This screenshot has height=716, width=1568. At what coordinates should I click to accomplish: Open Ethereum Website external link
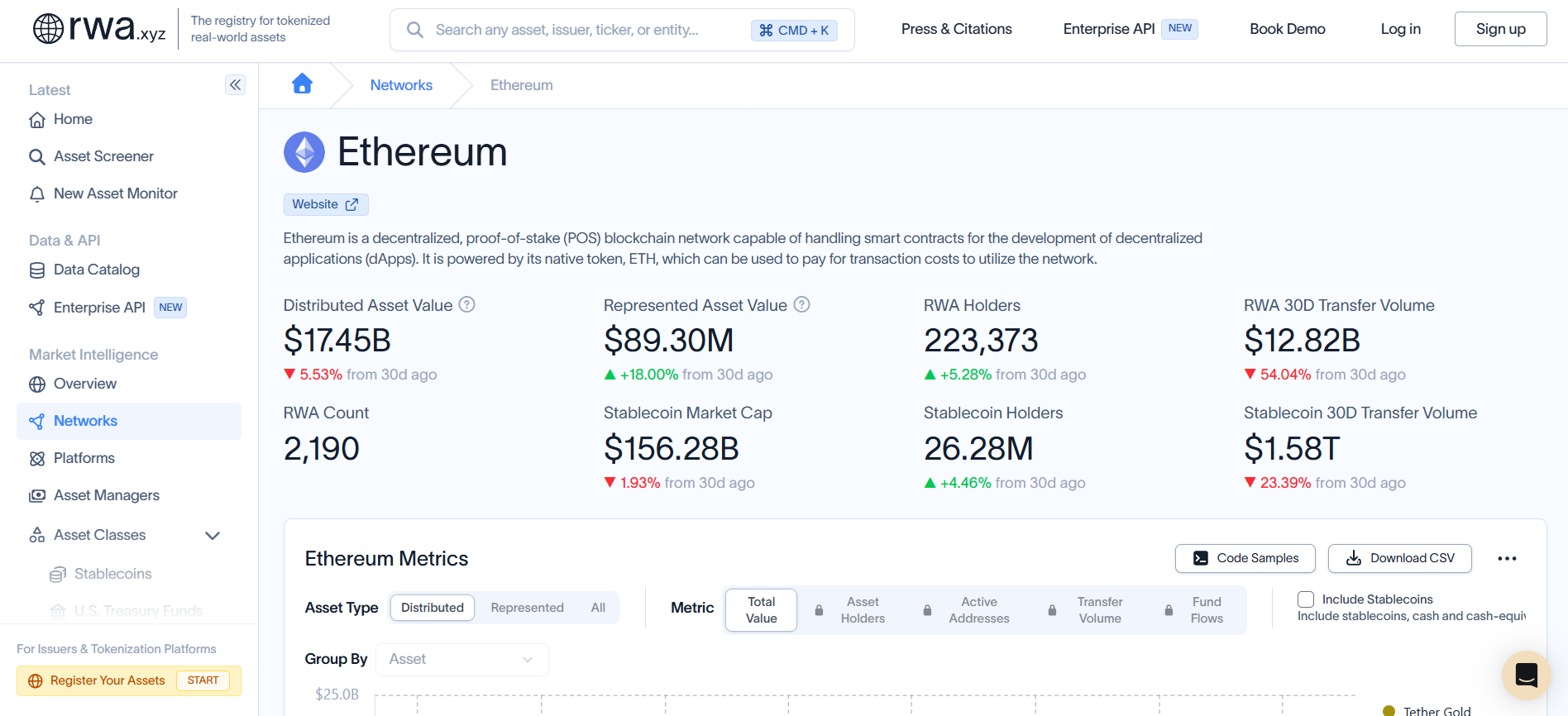click(x=326, y=204)
